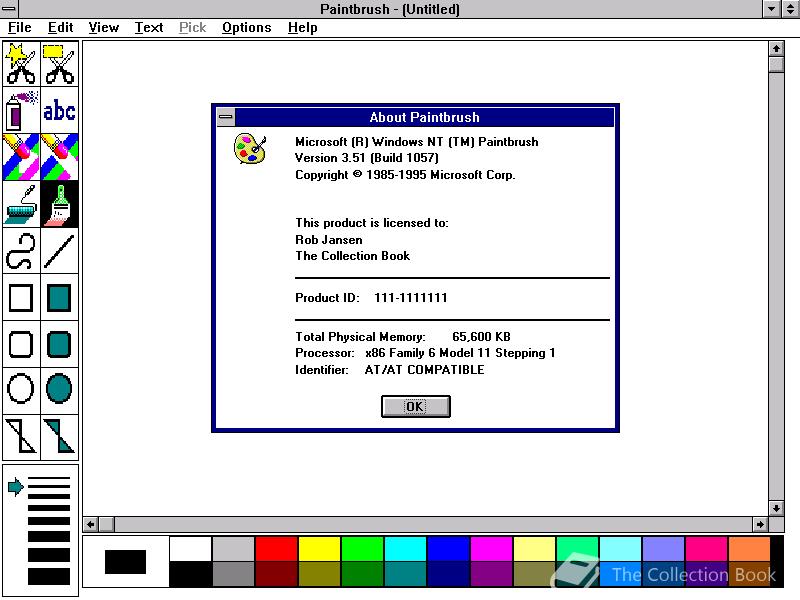Pick the white color swatch
The image size is (800, 600).
(x=190, y=548)
